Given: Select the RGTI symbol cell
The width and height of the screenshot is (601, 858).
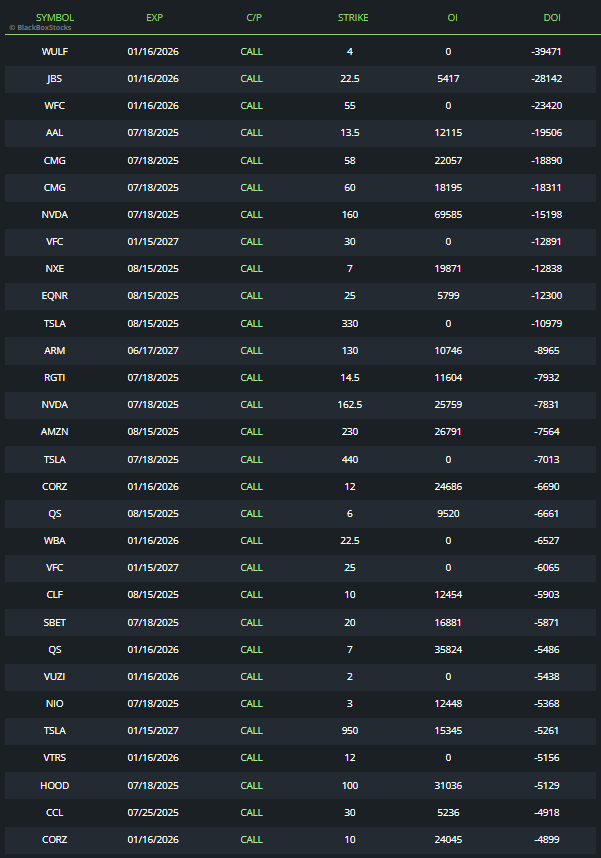Looking at the screenshot, I should tap(55, 378).
